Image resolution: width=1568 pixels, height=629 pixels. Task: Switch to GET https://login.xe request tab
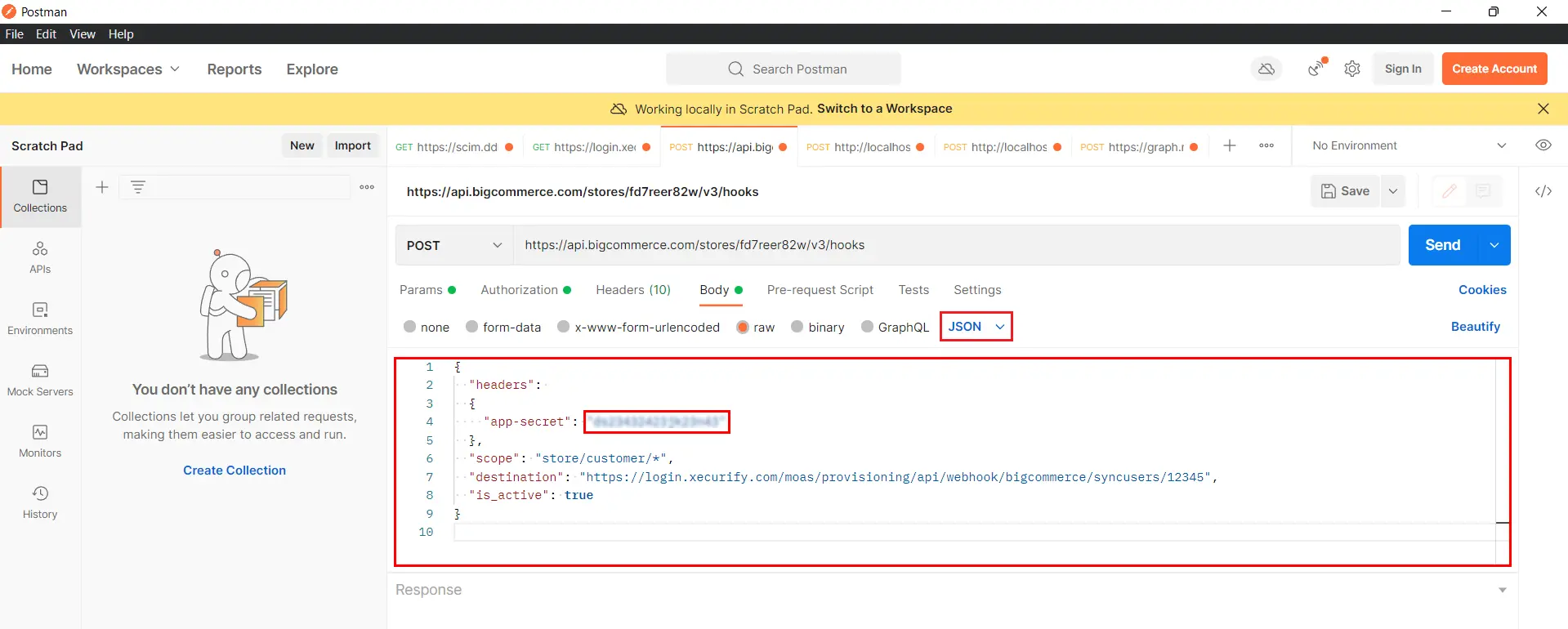tap(591, 147)
